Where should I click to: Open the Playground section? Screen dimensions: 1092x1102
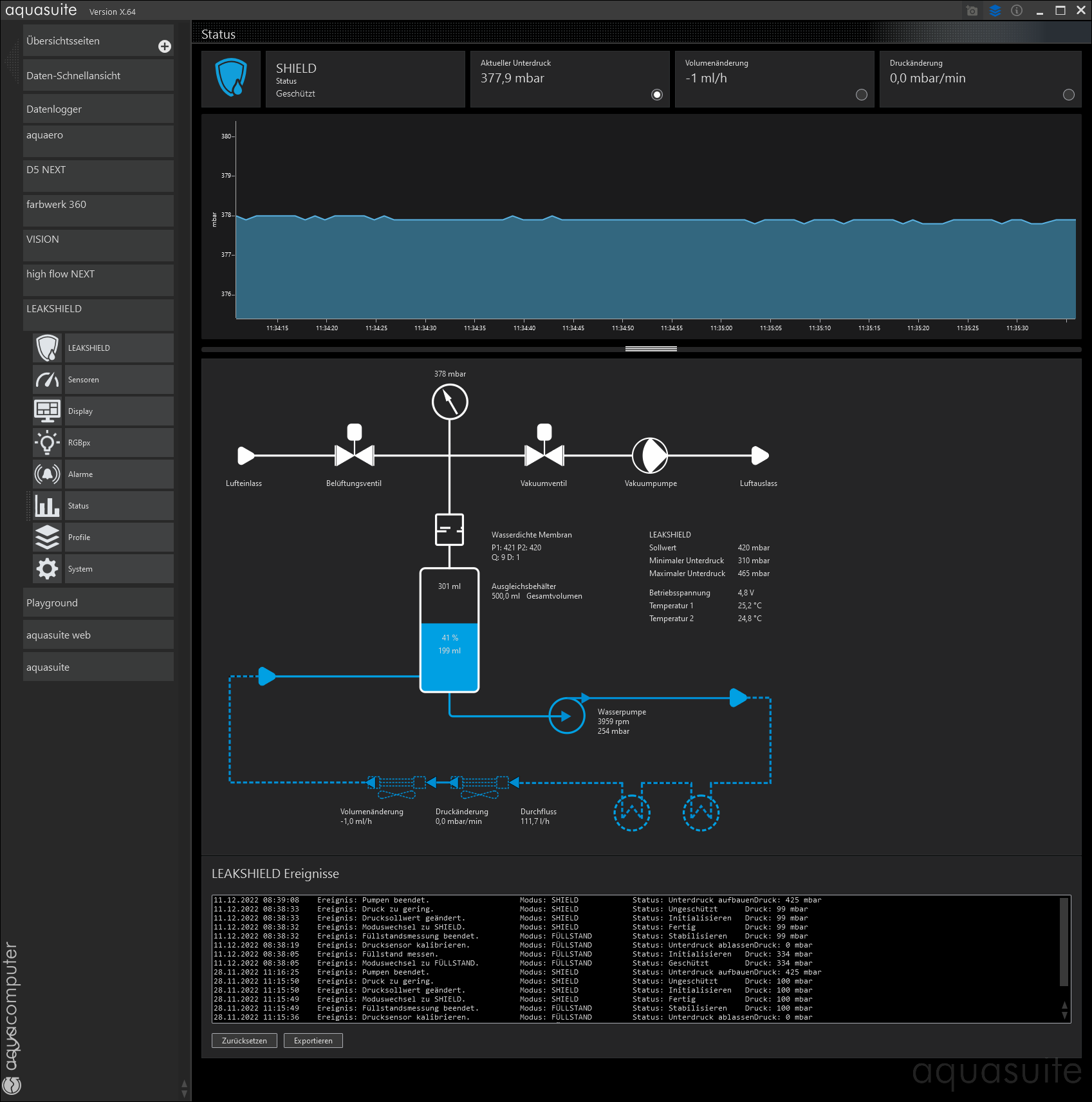[98, 603]
